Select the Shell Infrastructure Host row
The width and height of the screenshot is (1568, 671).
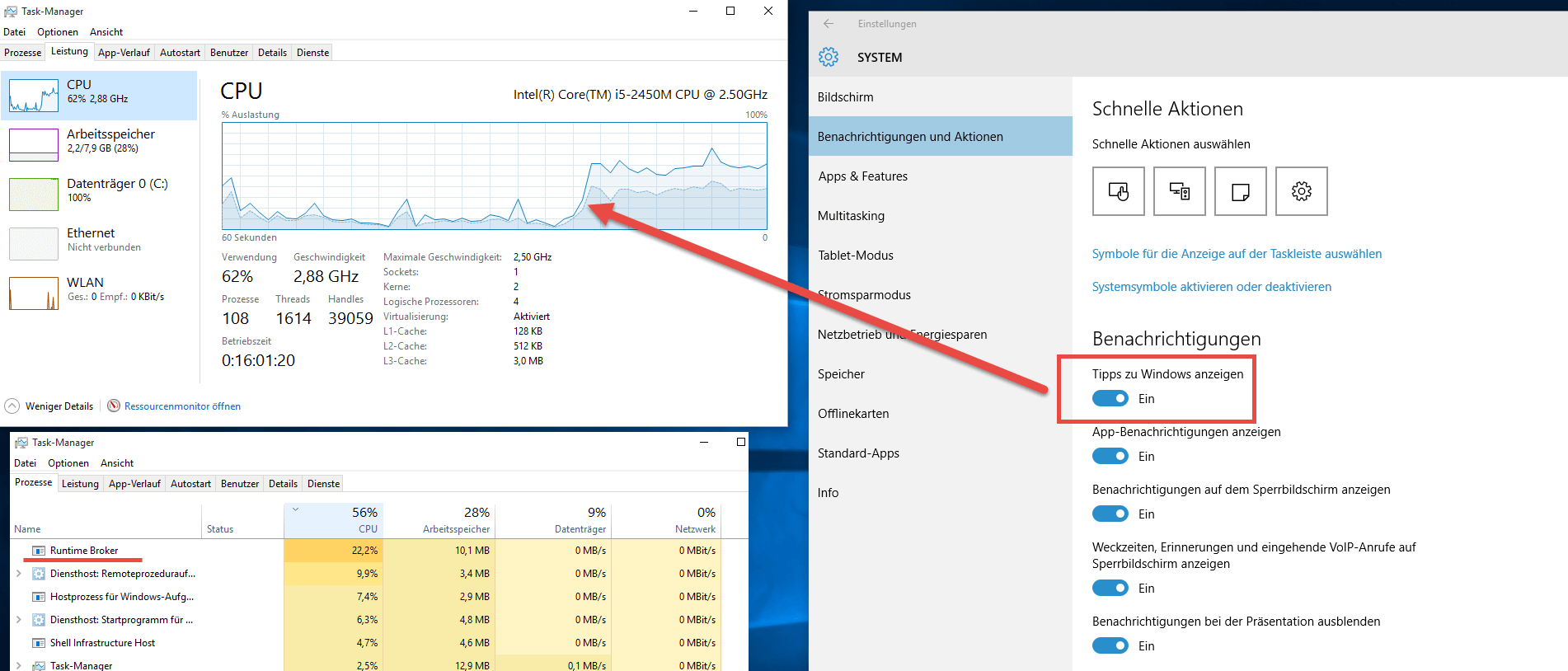point(365,643)
